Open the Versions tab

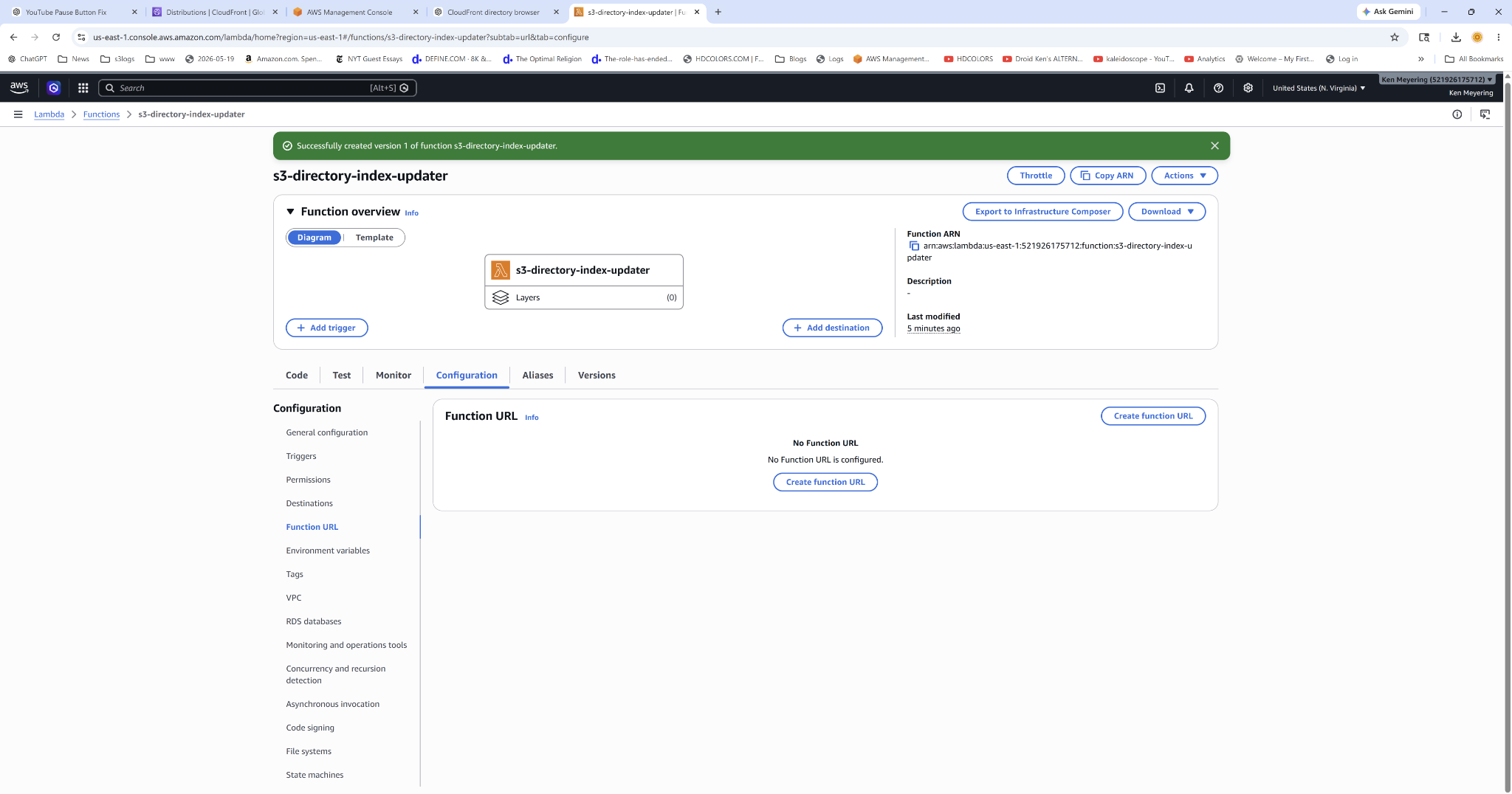[597, 375]
